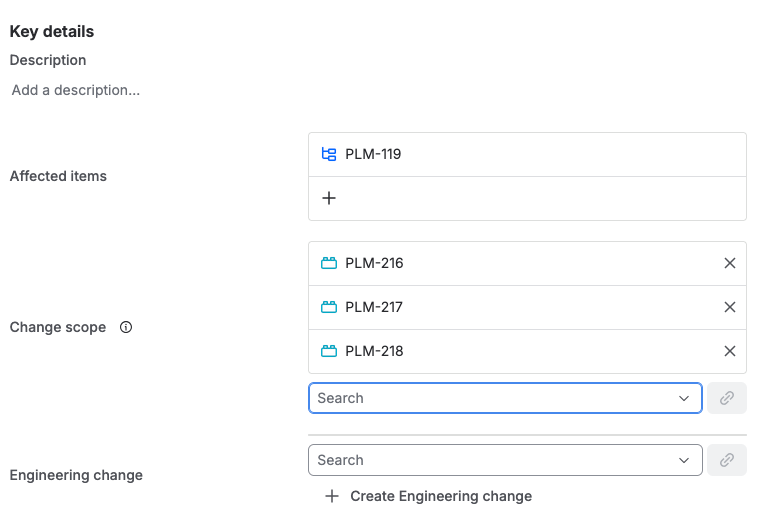Open change scope item PLM-218
Viewport: 777px width, 518px height.
pyautogui.click(x=374, y=351)
